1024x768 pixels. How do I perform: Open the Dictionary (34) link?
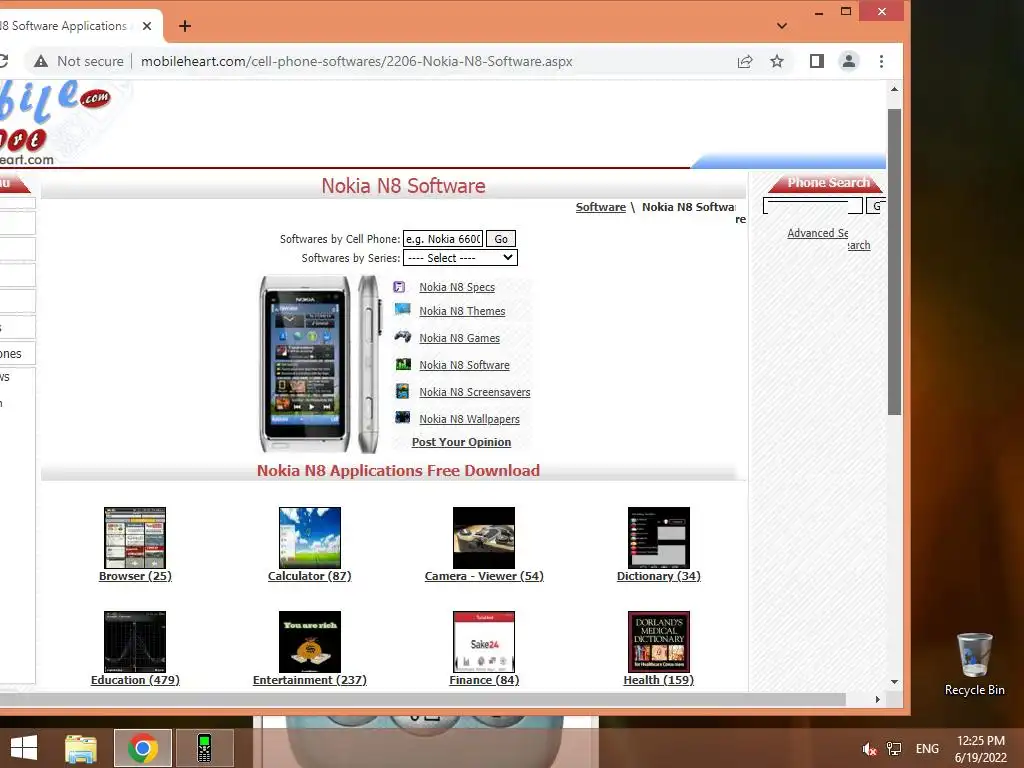pyautogui.click(x=659, y=576)
